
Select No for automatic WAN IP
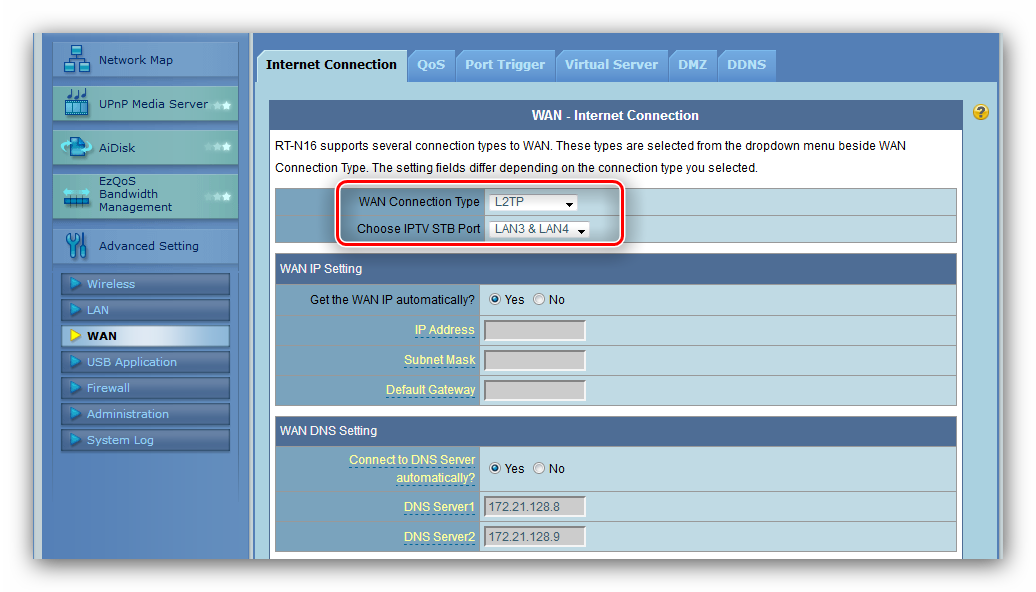click(x=539, y=300)
